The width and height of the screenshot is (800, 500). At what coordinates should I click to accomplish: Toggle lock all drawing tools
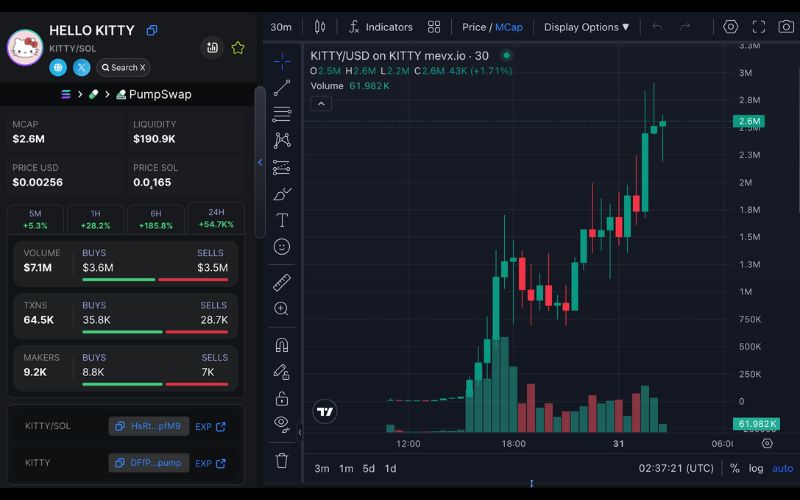(282, 398)
